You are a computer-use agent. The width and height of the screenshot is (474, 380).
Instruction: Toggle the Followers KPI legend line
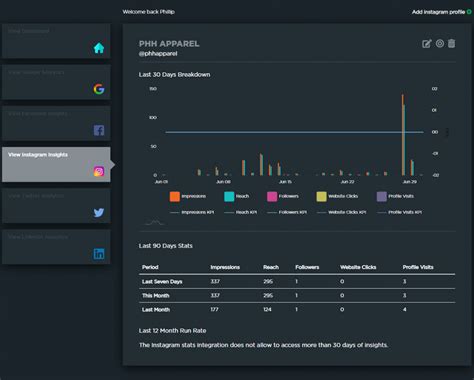pyautogui.click(x=287, y=212)
